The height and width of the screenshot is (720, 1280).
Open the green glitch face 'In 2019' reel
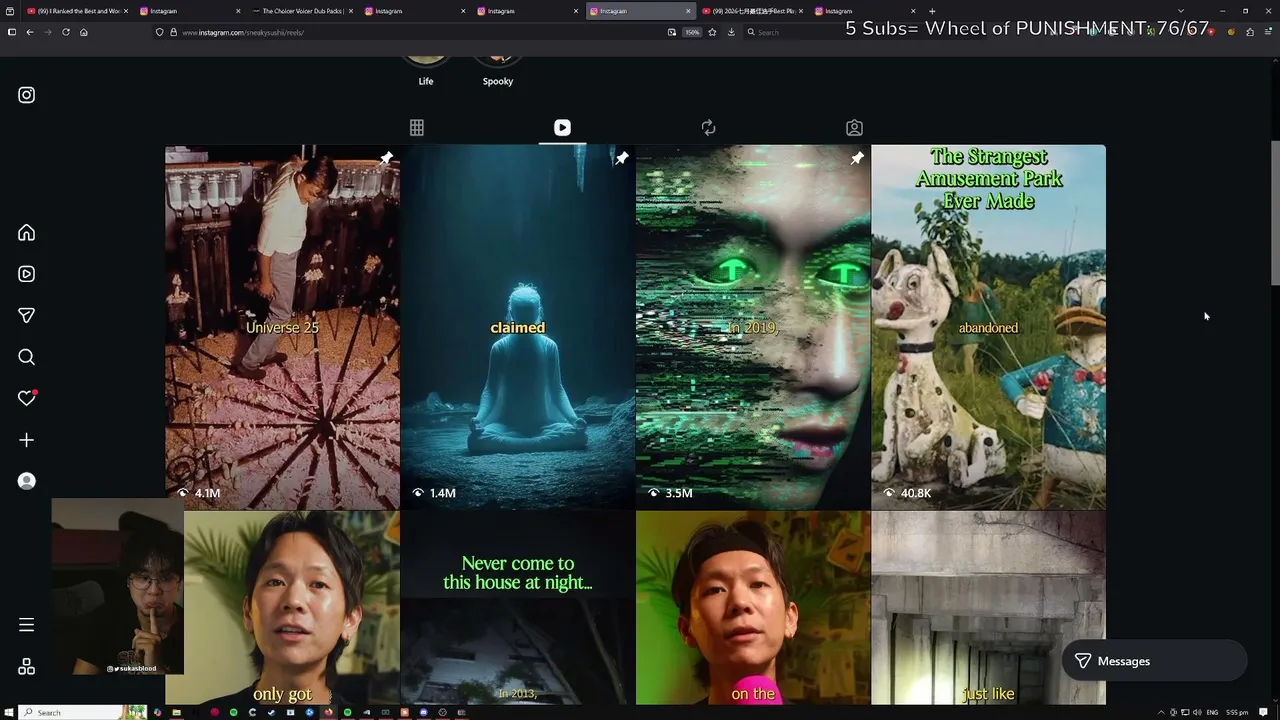(753, 327)
